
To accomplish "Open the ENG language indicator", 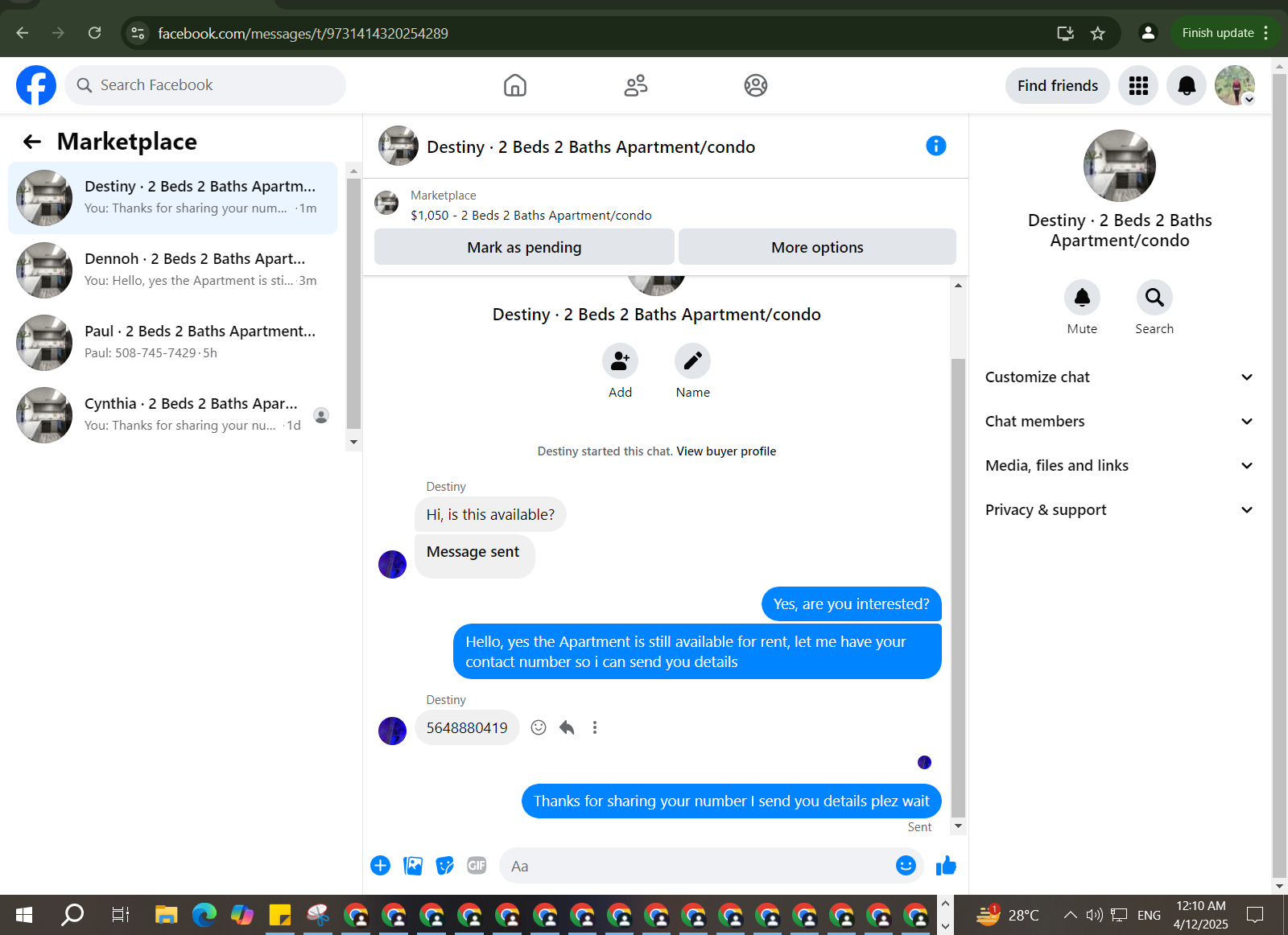I will click(x=1149, y=915).
